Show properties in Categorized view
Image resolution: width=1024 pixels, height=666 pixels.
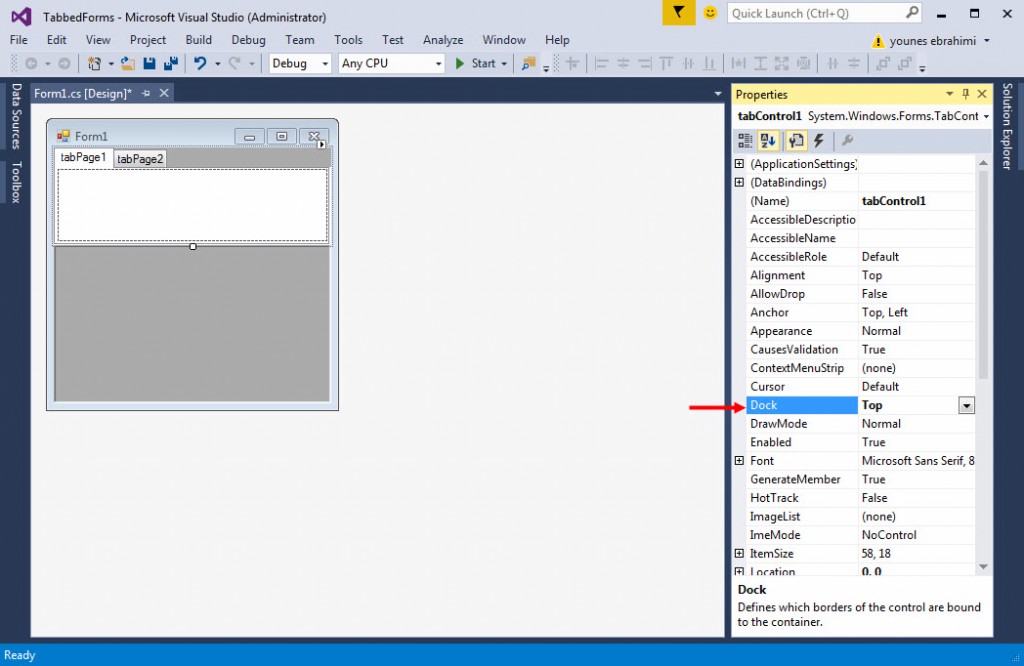click(x=746, y=141)
